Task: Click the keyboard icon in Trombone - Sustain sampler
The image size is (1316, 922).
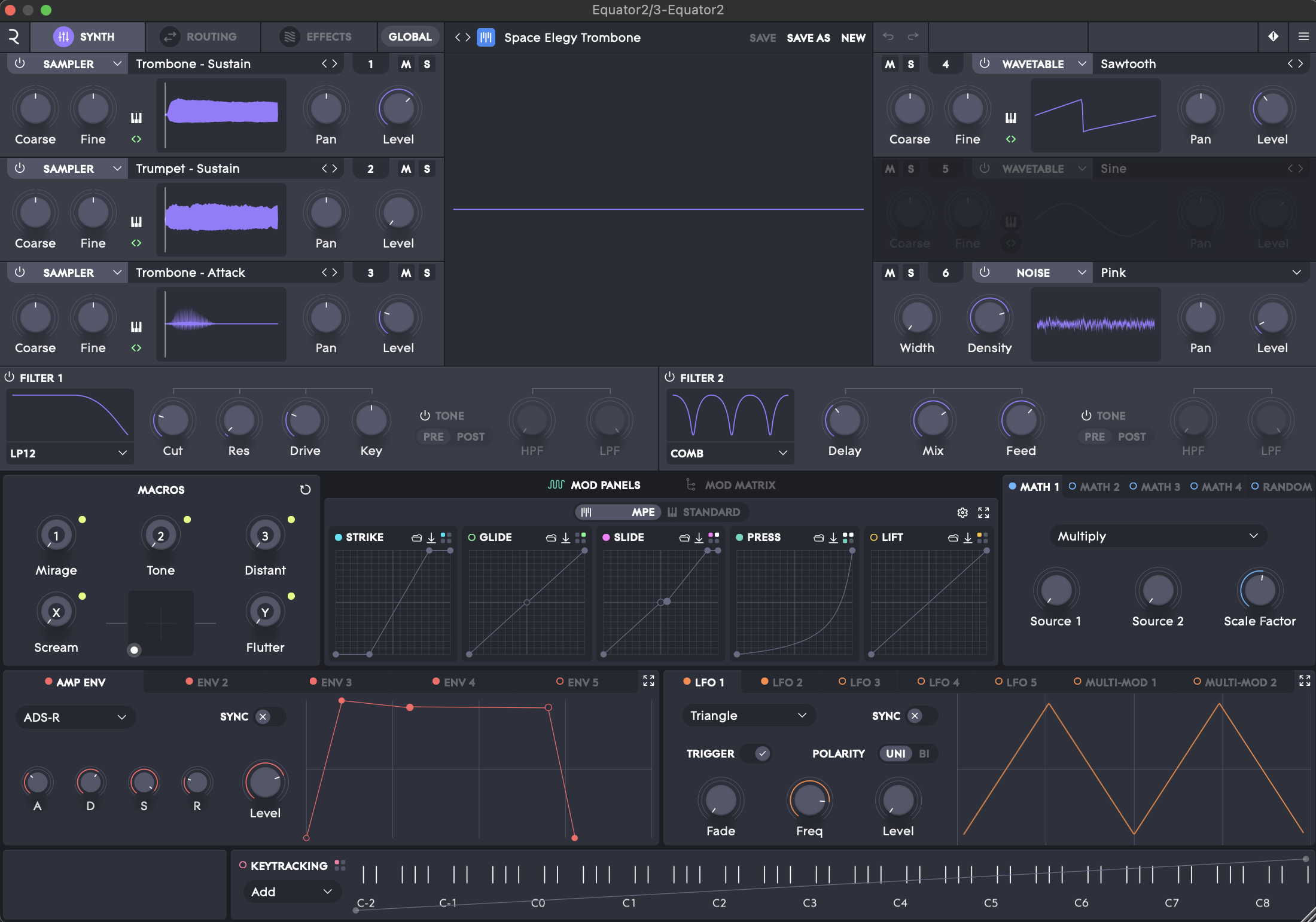Action: pos(136,118)
